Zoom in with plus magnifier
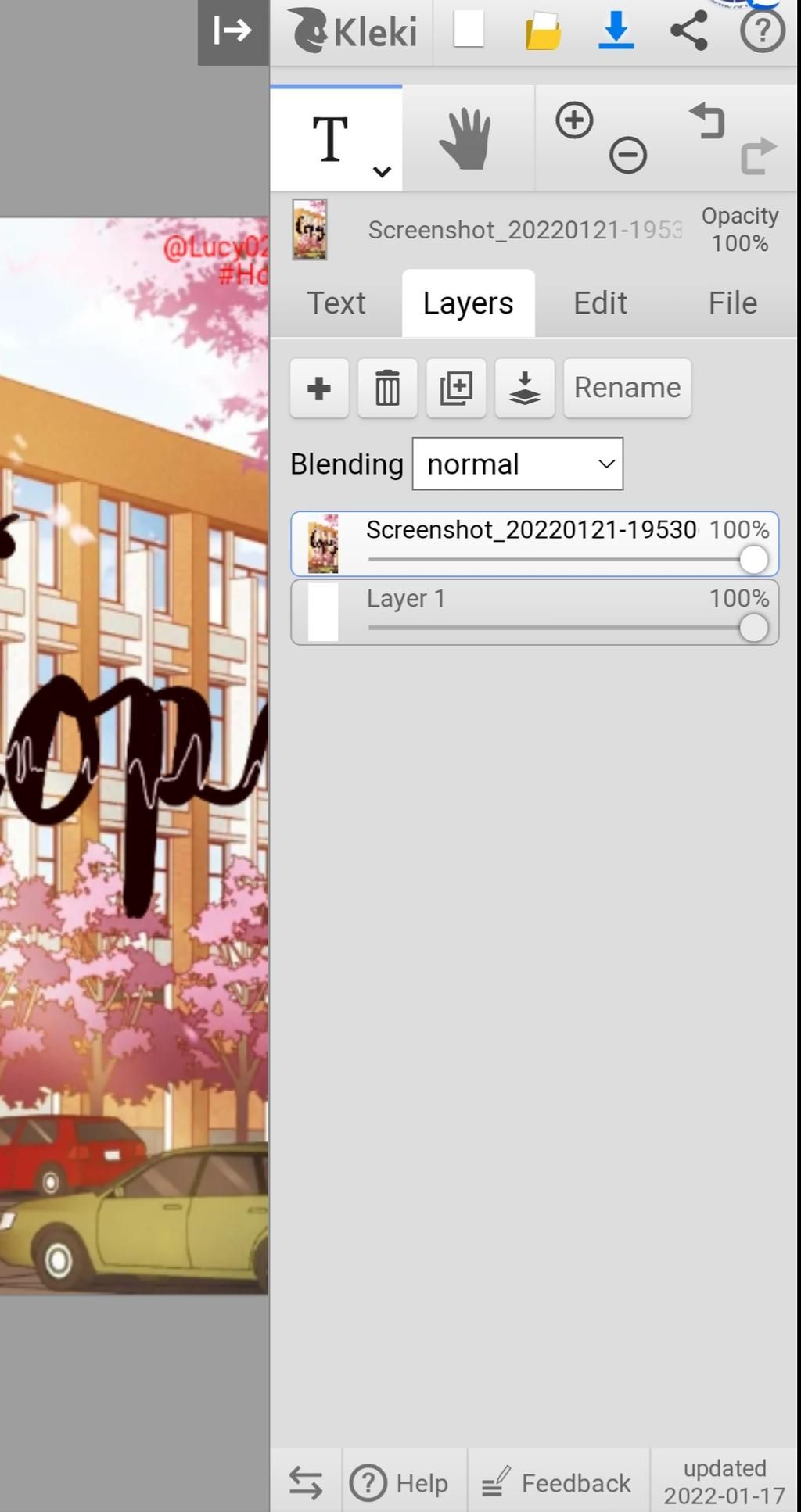801x1512 pixels. click(x=575, y=121)
